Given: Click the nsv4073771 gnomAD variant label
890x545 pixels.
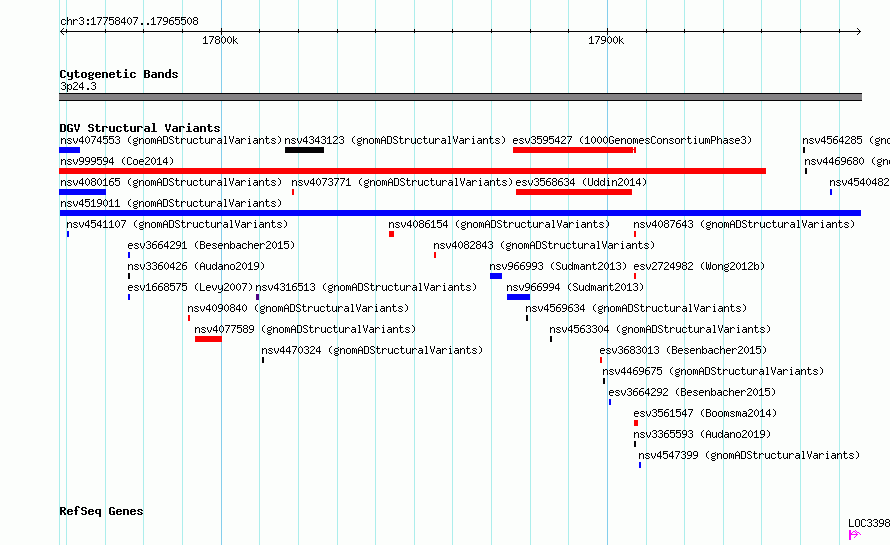Looking at the screenshot, I should point(402,182).
